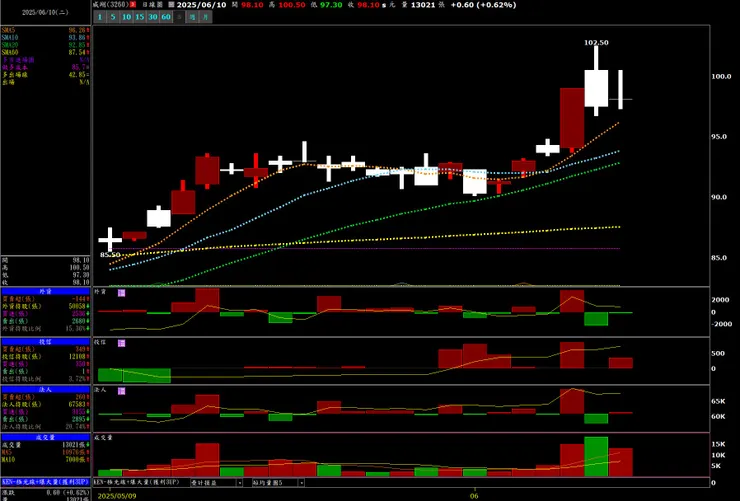Click the 100.0 price axis label
This screenshot has height=501, width=740.
tap(721, 76)
